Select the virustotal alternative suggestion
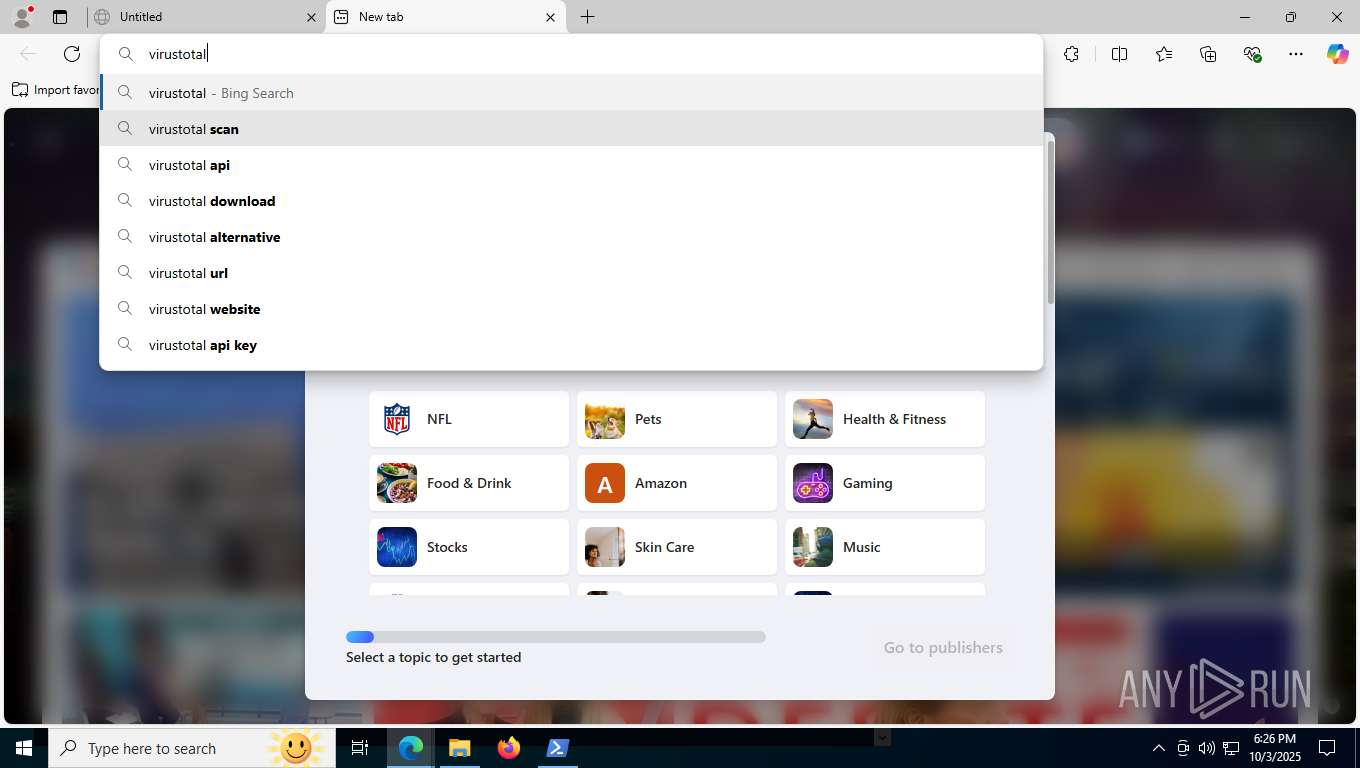1360x768 pixels. [571, 237]
